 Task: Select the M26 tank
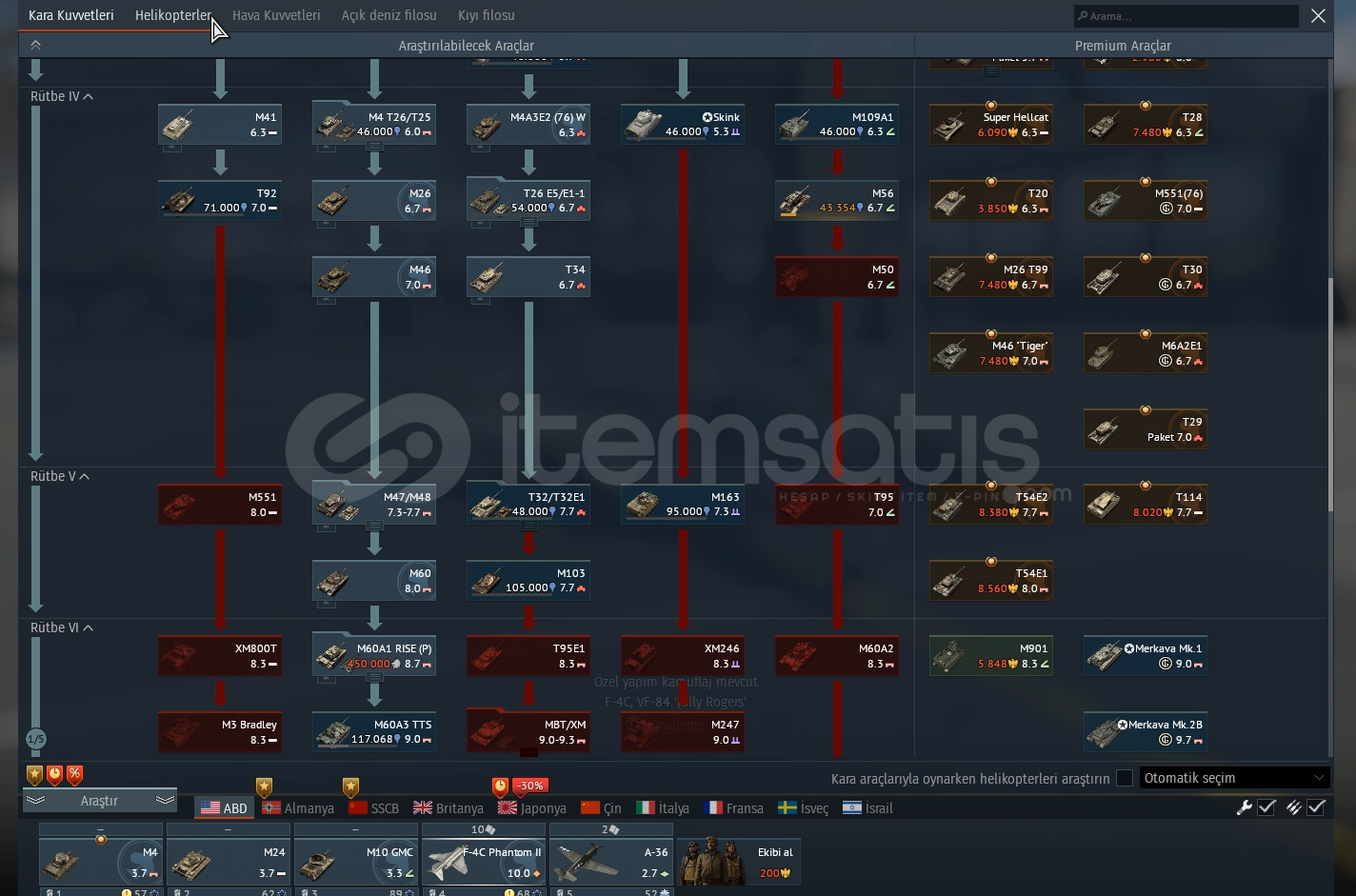pos(374,201)
